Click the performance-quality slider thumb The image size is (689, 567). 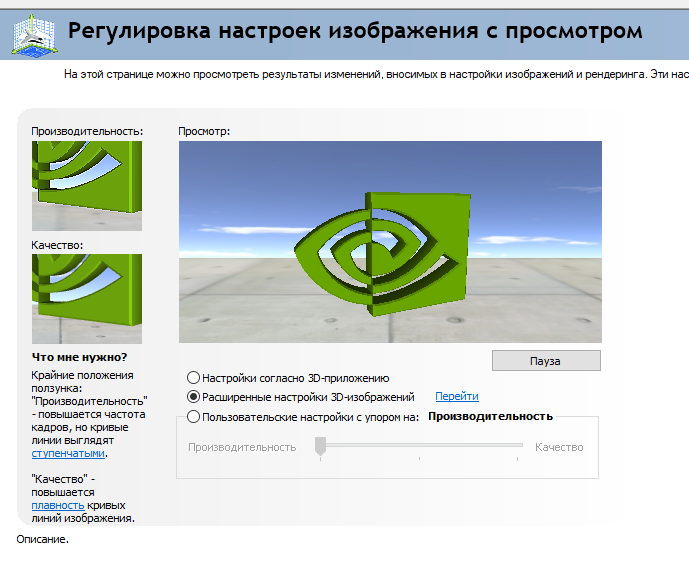pyautogui.click(x=320, y=446)
